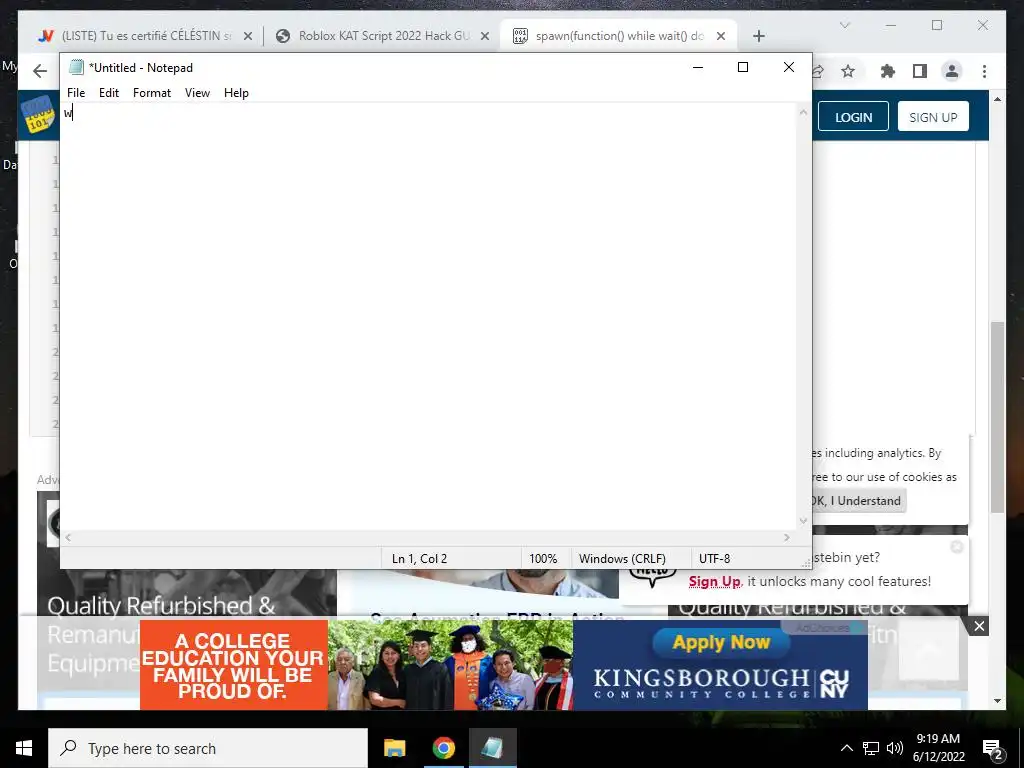The image size is (1024, 768).
Task: Click taskbar 'Type here to search' box
Action: 208,748
